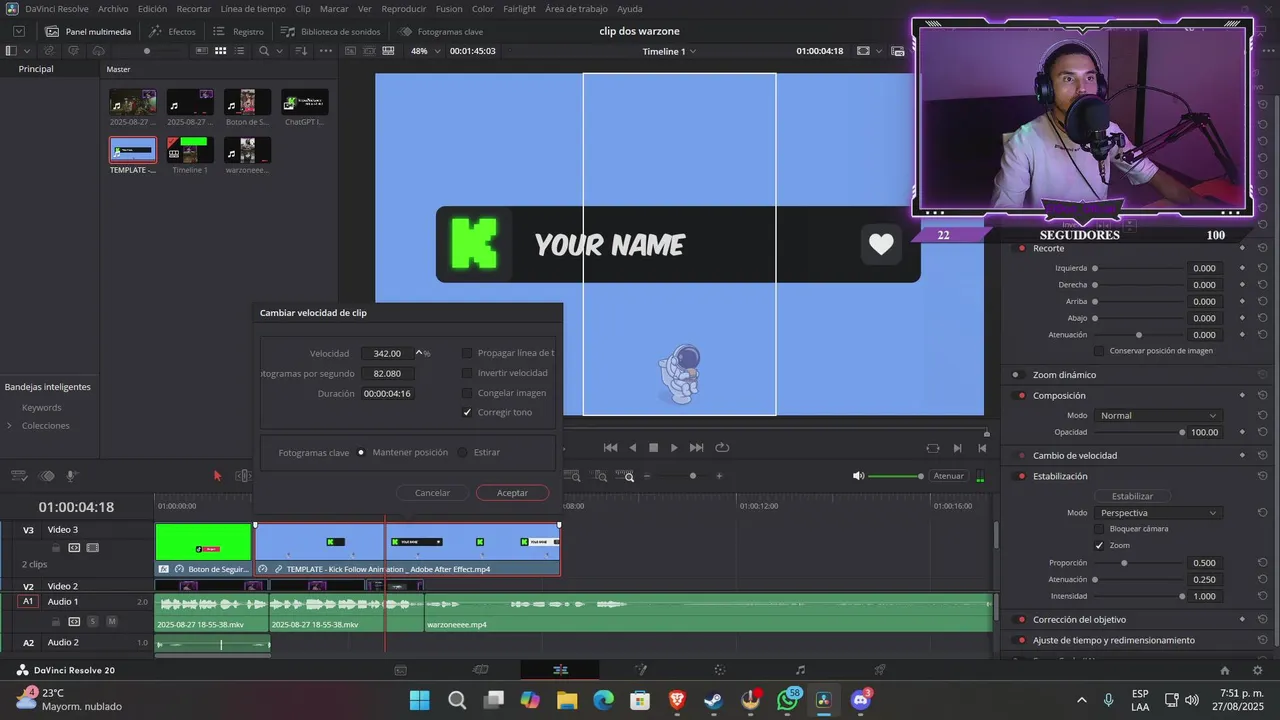Open the Panel multimedia media pool
This screenshot has width=1280, height=720.
click(88, 31)
